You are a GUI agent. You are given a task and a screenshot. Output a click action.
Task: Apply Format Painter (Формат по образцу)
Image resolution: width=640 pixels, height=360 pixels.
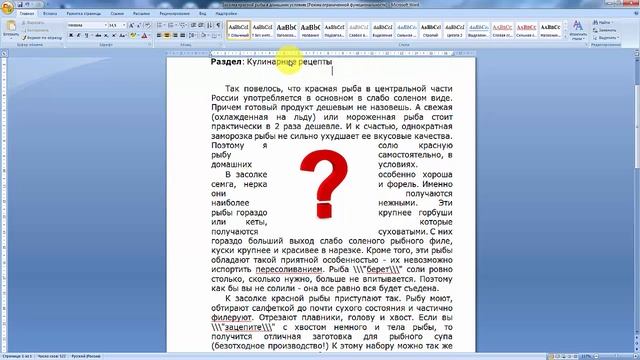pos(42,38)
